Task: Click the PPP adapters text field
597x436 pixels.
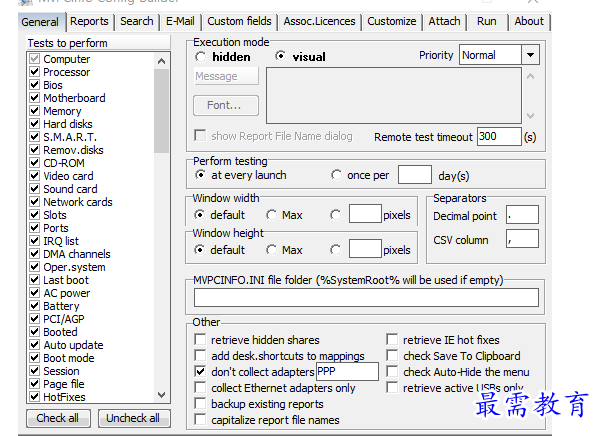Action: pos(347,371)
